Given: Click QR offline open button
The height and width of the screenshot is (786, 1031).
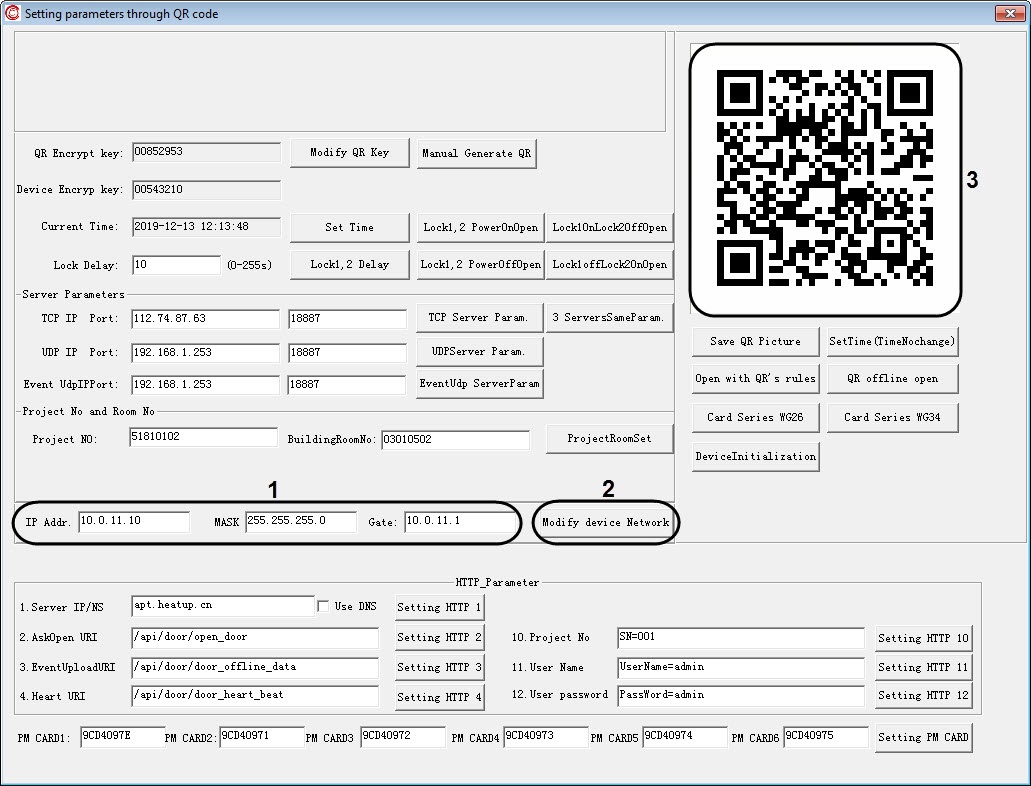Looking at the screenshot, I should point(892,379).
